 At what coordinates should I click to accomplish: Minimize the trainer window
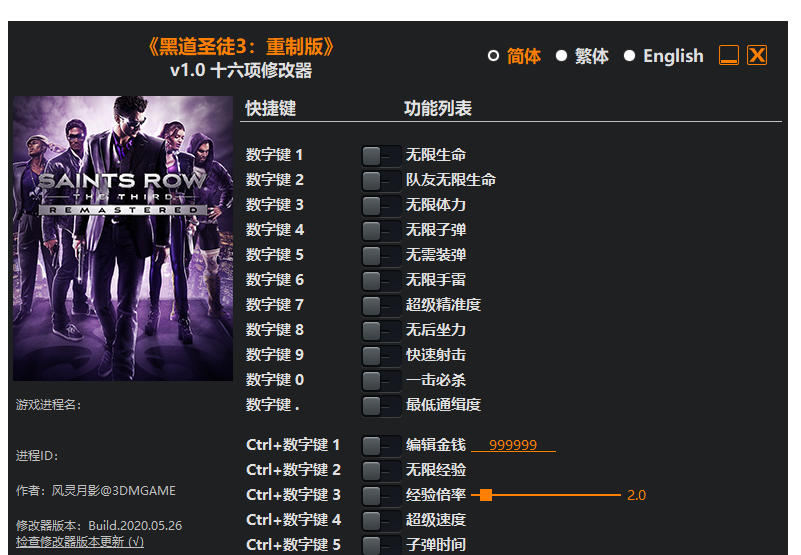click(x=728, y=55)
